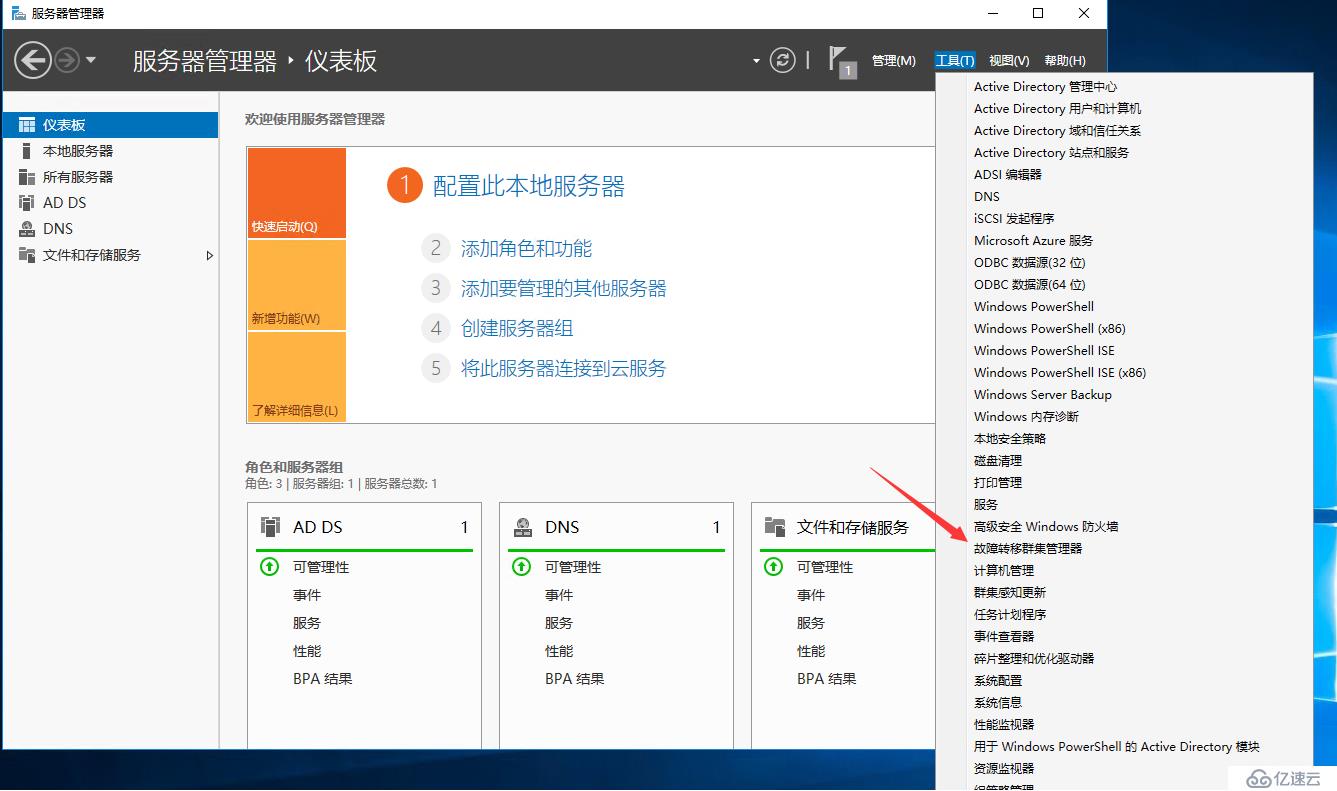Image resolution: width=1337 pixels, height=791 pixels.
Task: Select the 新增功能(W) tile
Action: (x=296, y=285)
